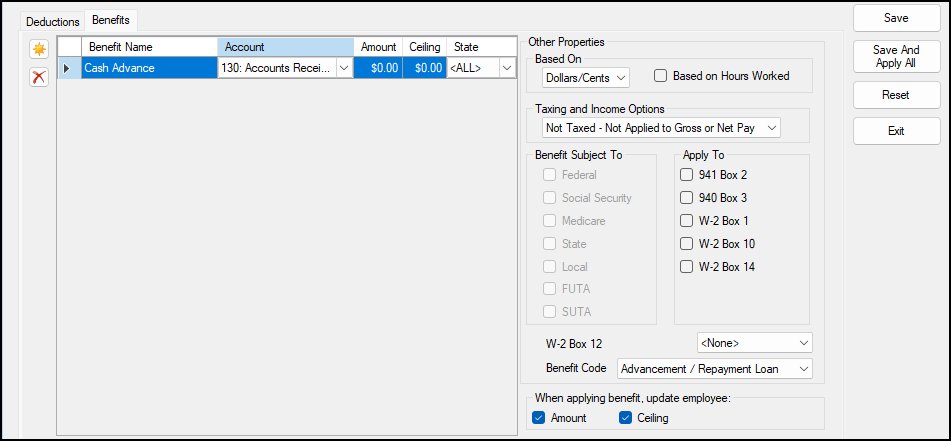Uncheck the Ceiling update employee checkbox
Screen dimensions: 951x441
pyautogui.click(x=624, y=418)
